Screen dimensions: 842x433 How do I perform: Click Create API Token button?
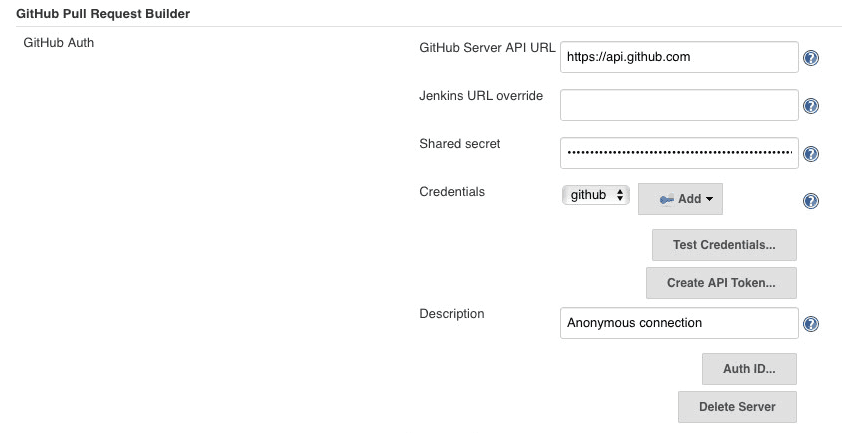pos(721,283)
